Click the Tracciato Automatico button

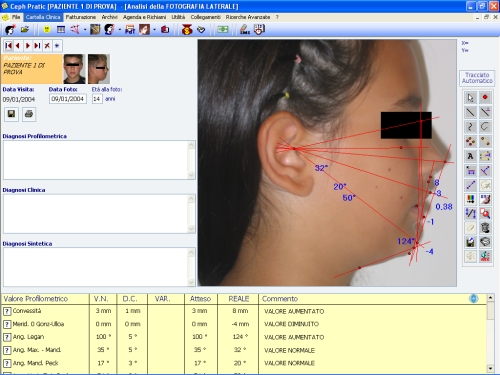pyautogui.click(x=477, y=78)
